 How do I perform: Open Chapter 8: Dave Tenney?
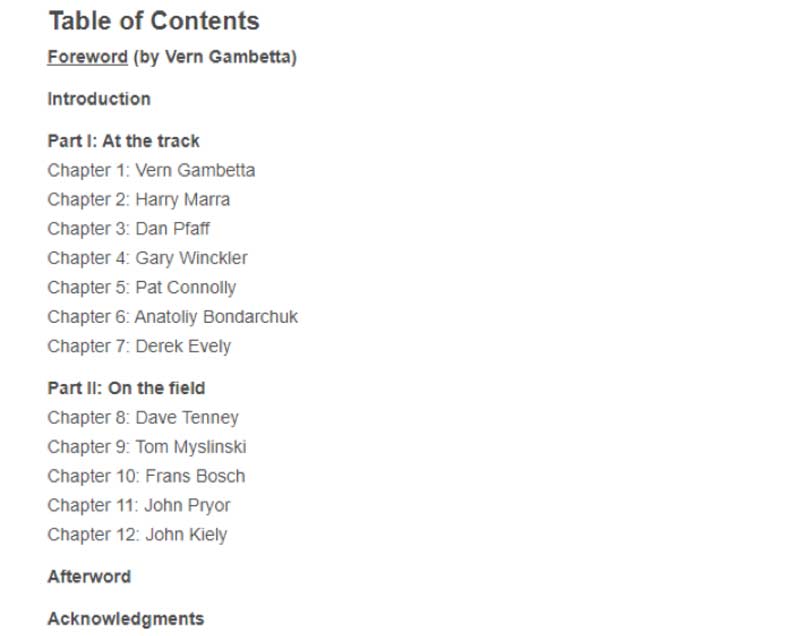point(143,418)
